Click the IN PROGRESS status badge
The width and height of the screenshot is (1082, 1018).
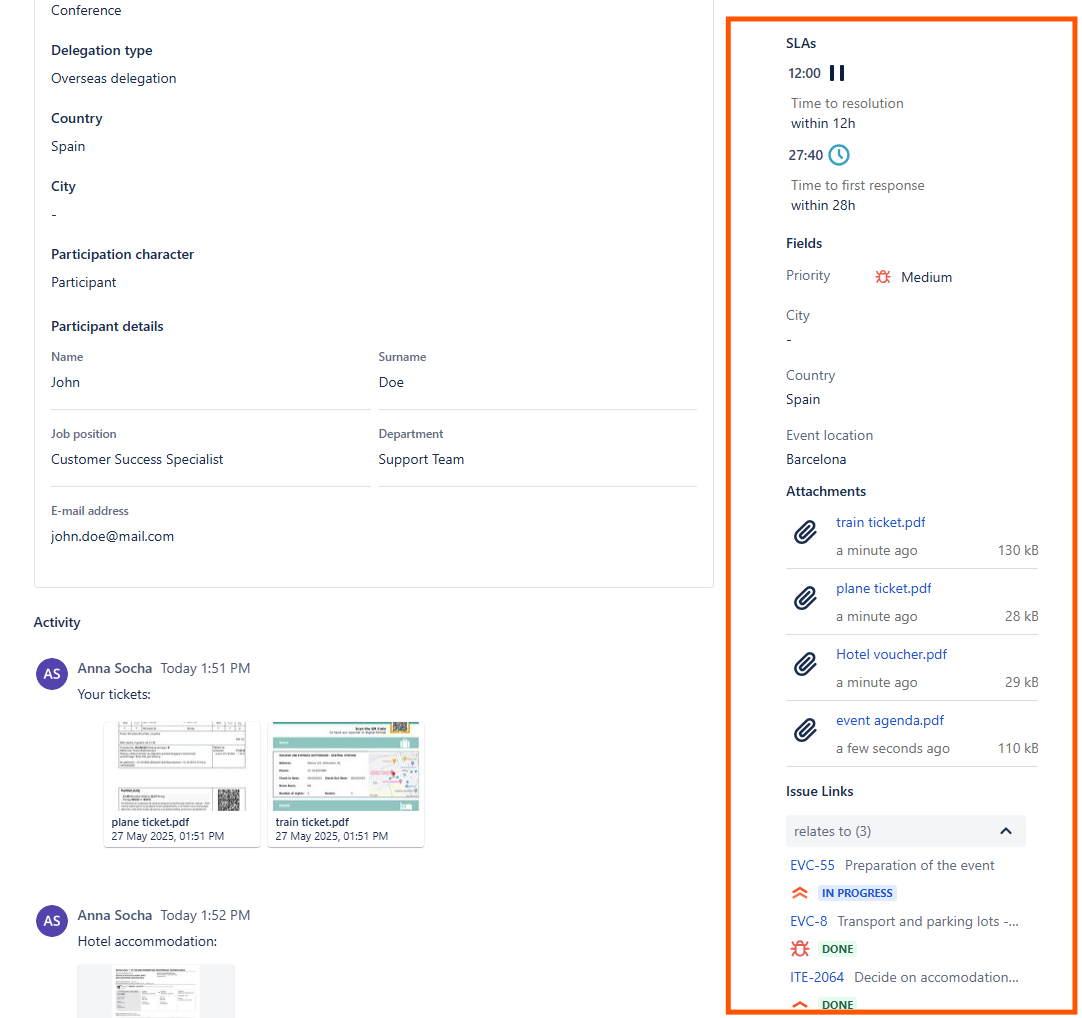tap(856, 892)
